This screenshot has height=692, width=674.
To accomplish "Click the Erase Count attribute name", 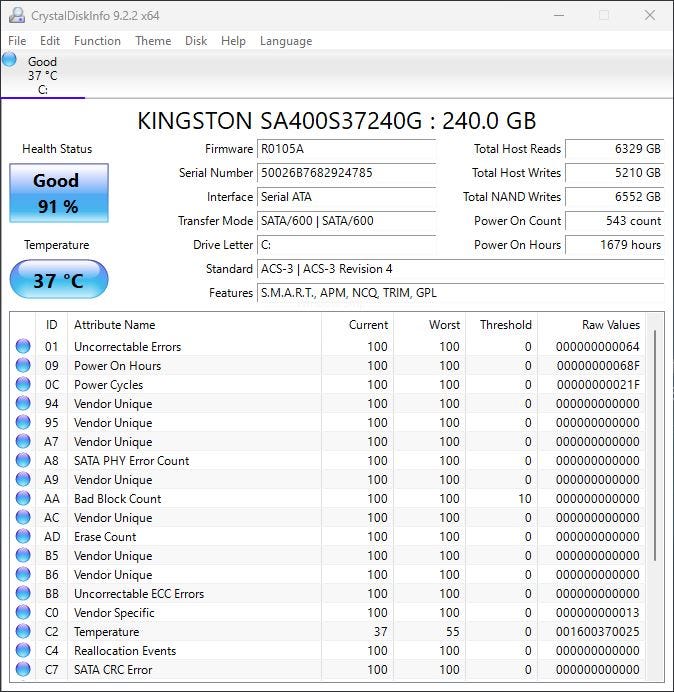I will click(x=105, y=536).
